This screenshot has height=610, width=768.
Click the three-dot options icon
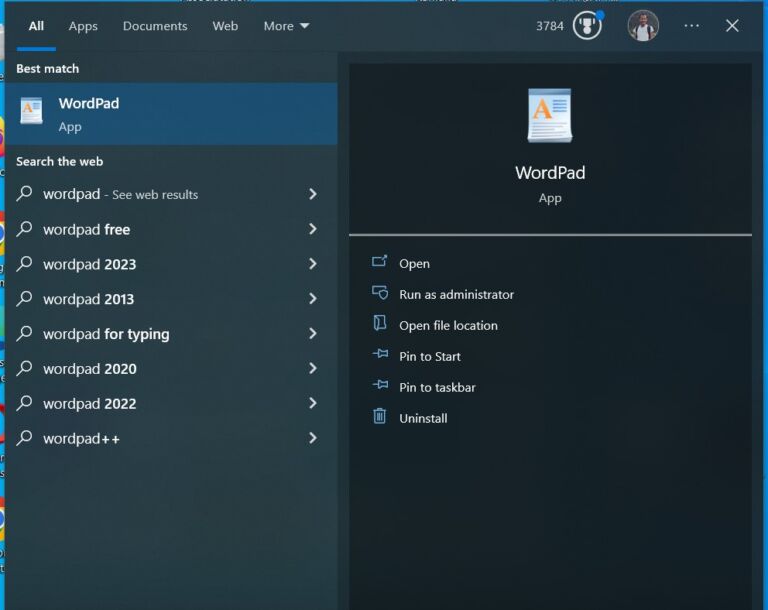(691, 26)
